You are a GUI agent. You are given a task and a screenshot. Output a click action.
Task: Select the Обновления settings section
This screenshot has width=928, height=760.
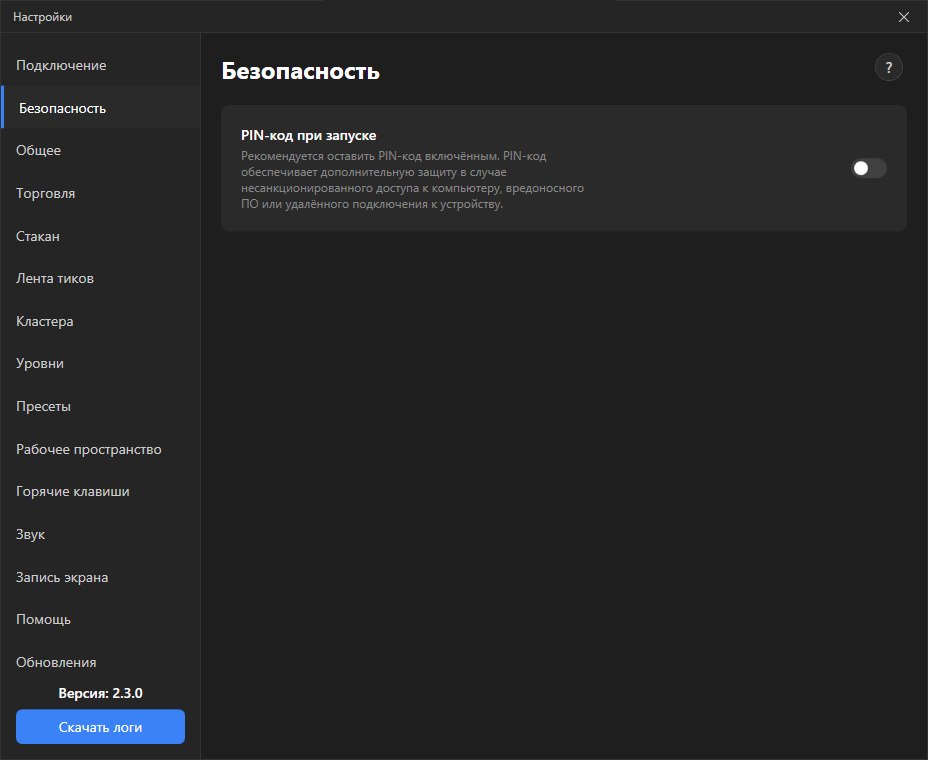(x=101, y=662)
